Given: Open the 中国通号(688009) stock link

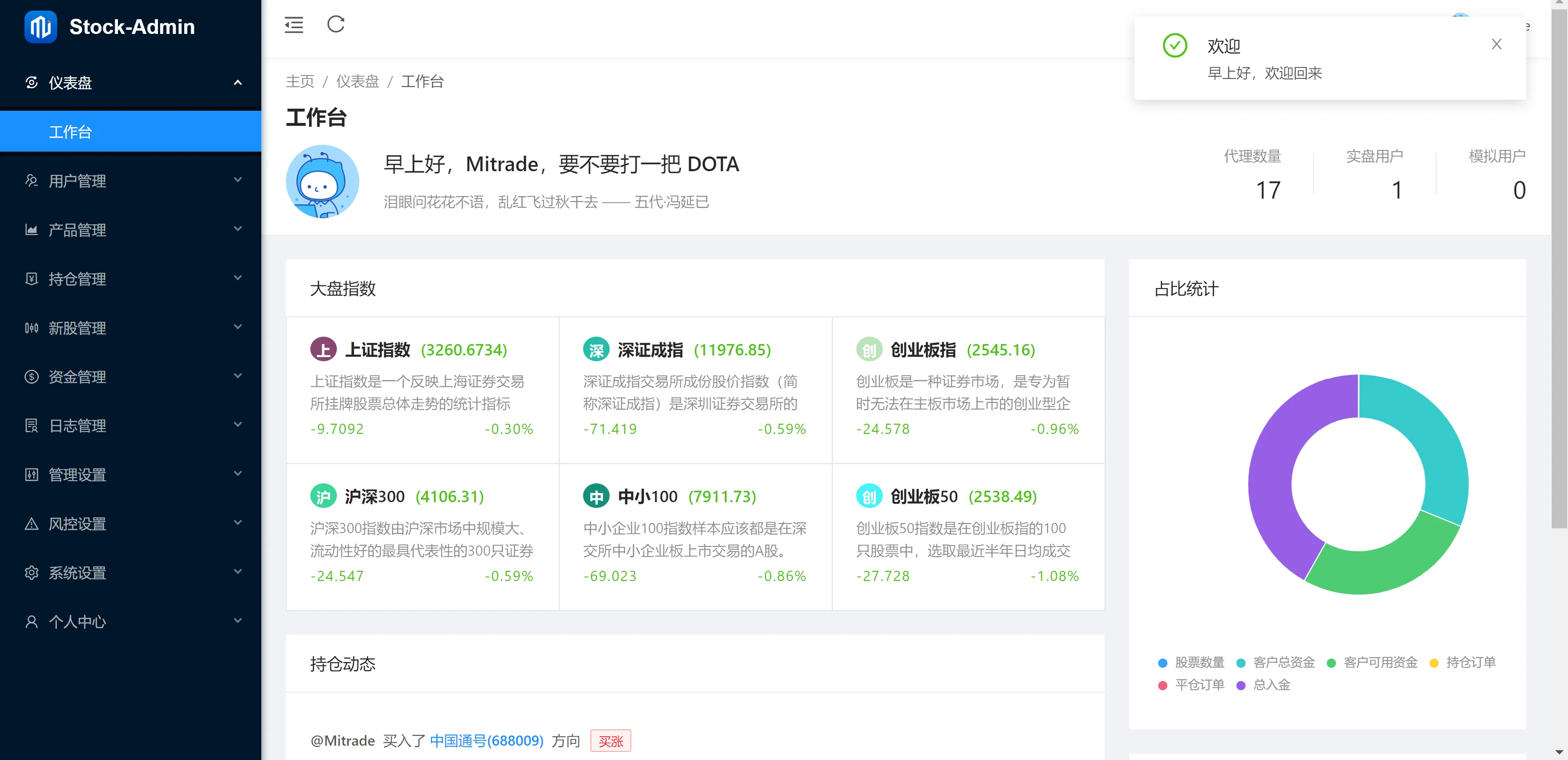Looking at the screenshot, I should click(x=486, y=740).
